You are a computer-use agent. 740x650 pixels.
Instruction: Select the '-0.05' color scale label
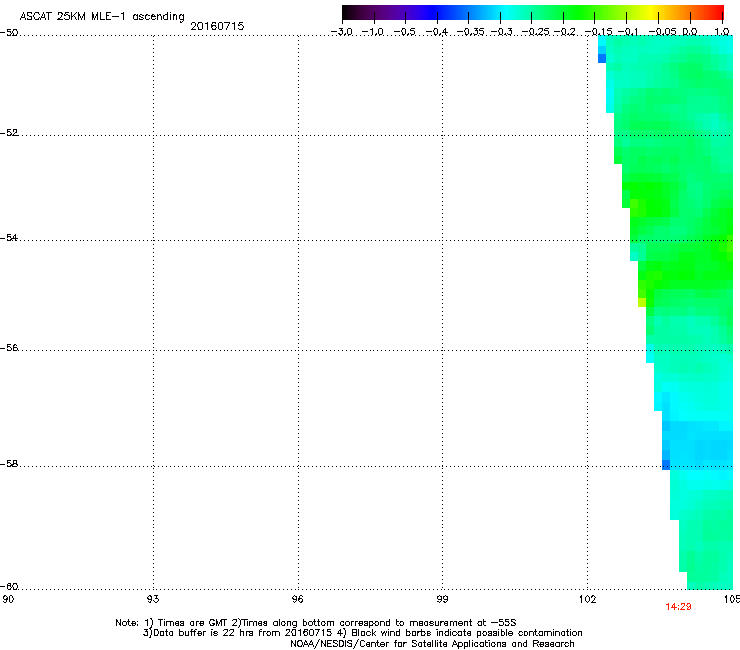(662, 32)
